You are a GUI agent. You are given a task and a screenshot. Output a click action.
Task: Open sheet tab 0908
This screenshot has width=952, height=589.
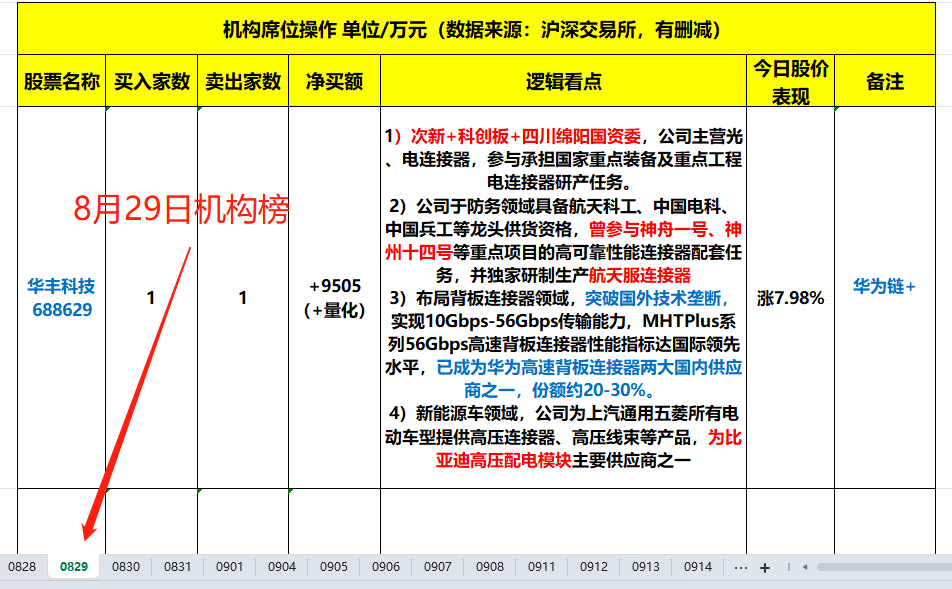[490, 567]
